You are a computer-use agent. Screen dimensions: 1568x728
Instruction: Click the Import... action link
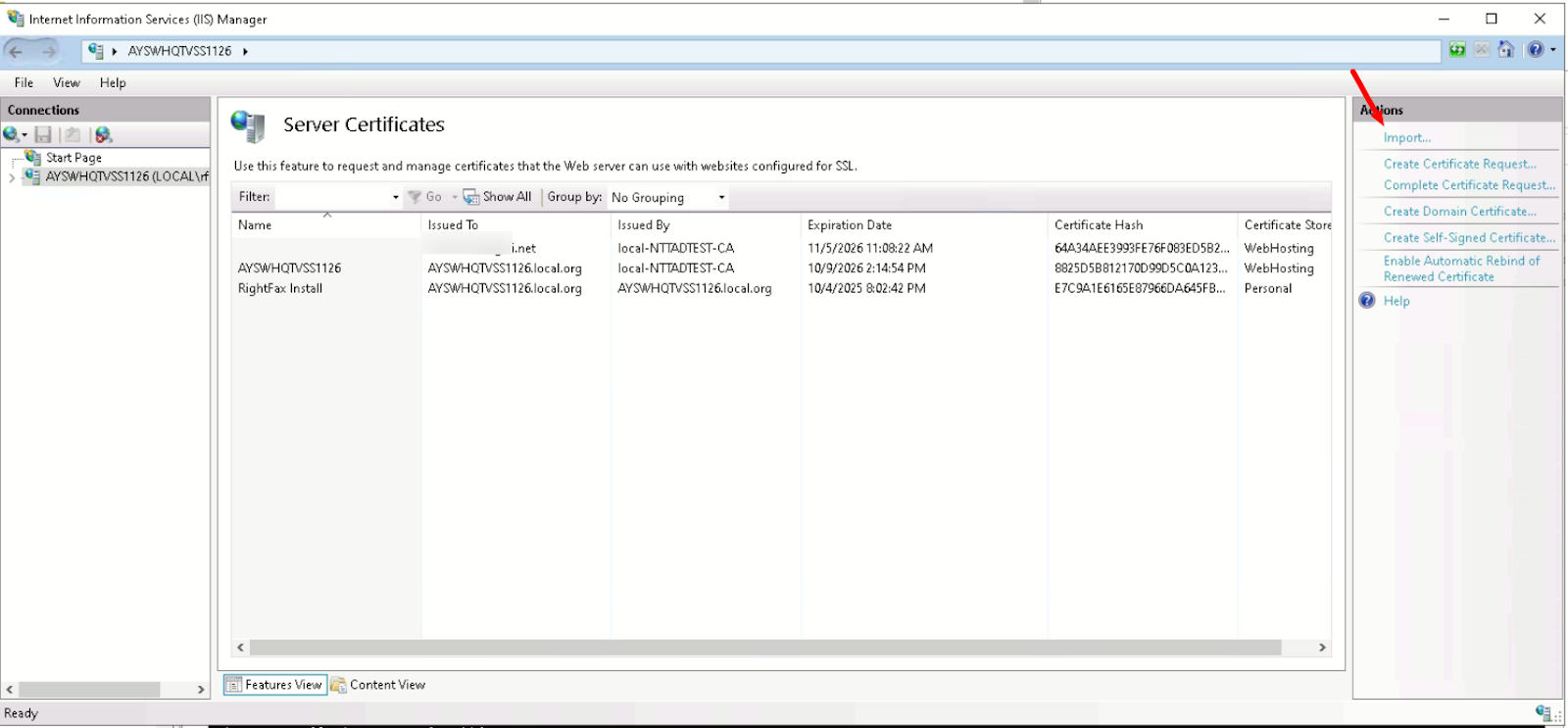click(1407, 138)
